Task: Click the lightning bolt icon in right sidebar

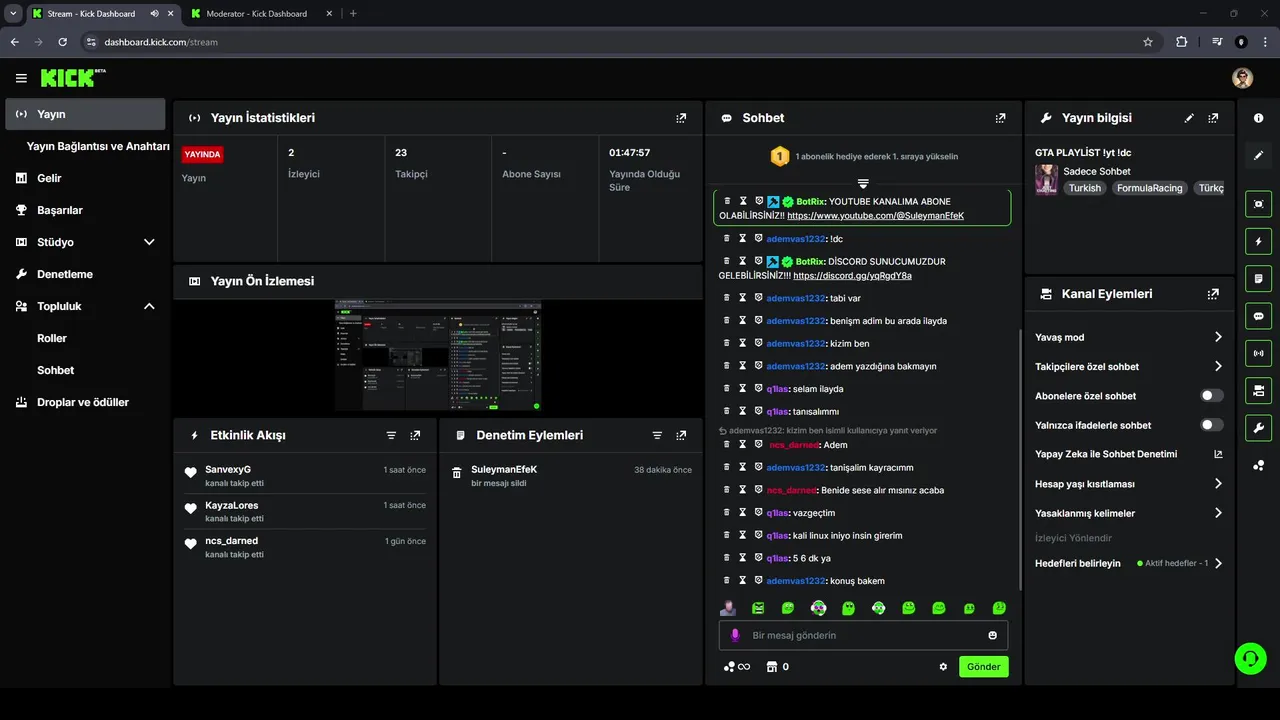Action: point(1258,242)
